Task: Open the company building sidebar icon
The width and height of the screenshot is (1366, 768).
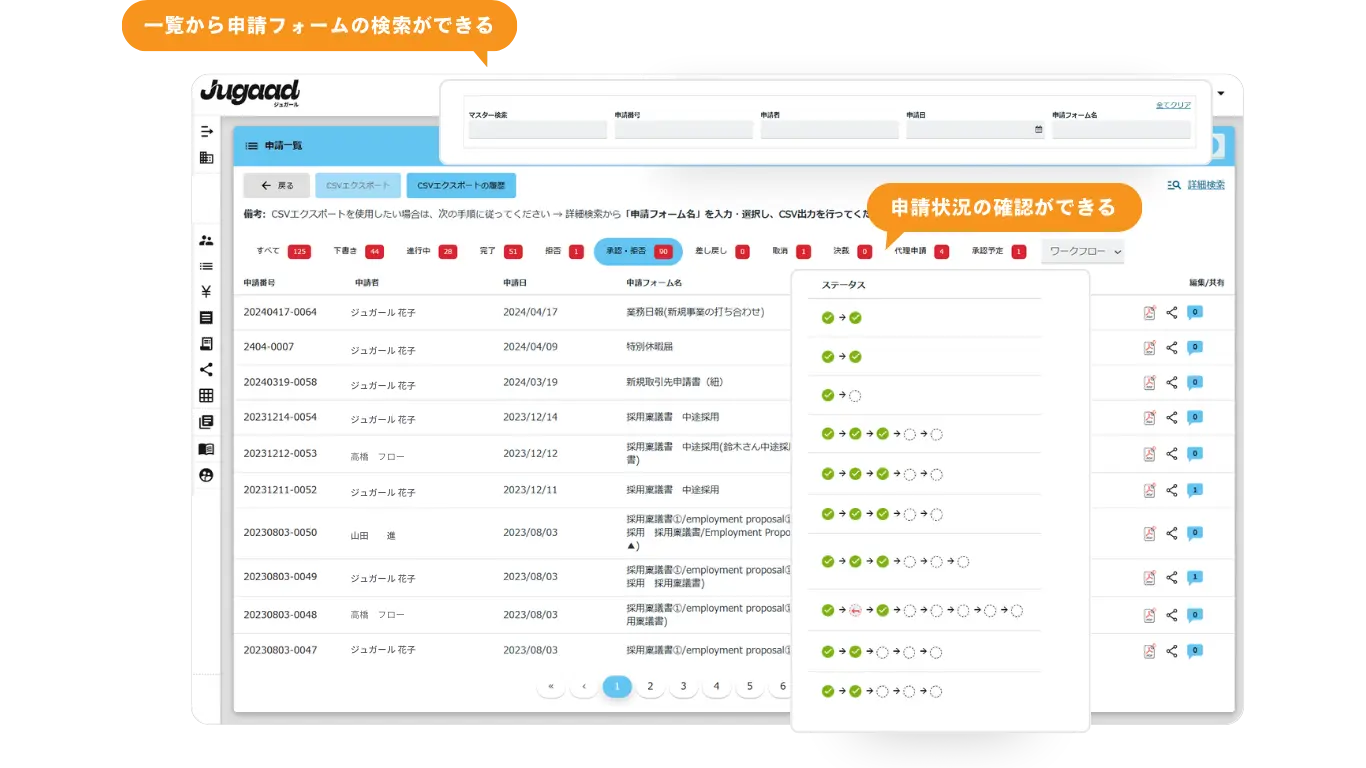Action: tap(206, 158)
